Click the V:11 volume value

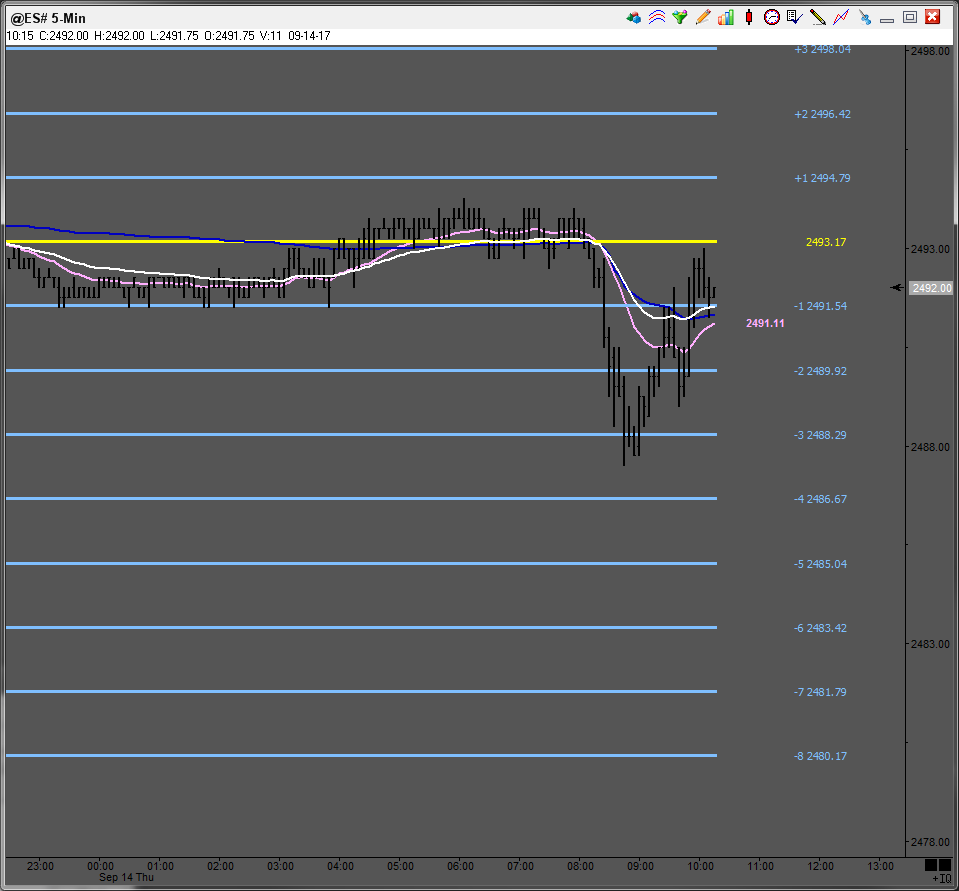pos(271,36)
